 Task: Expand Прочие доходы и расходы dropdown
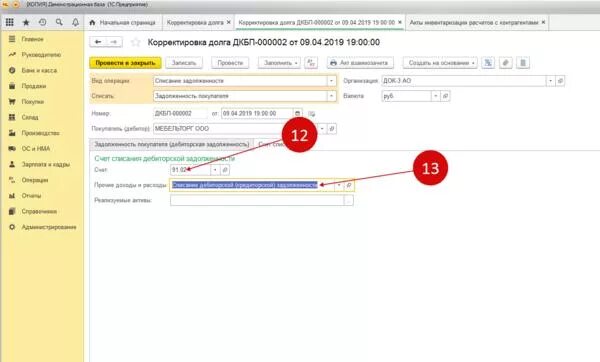[x=339, y=185]
